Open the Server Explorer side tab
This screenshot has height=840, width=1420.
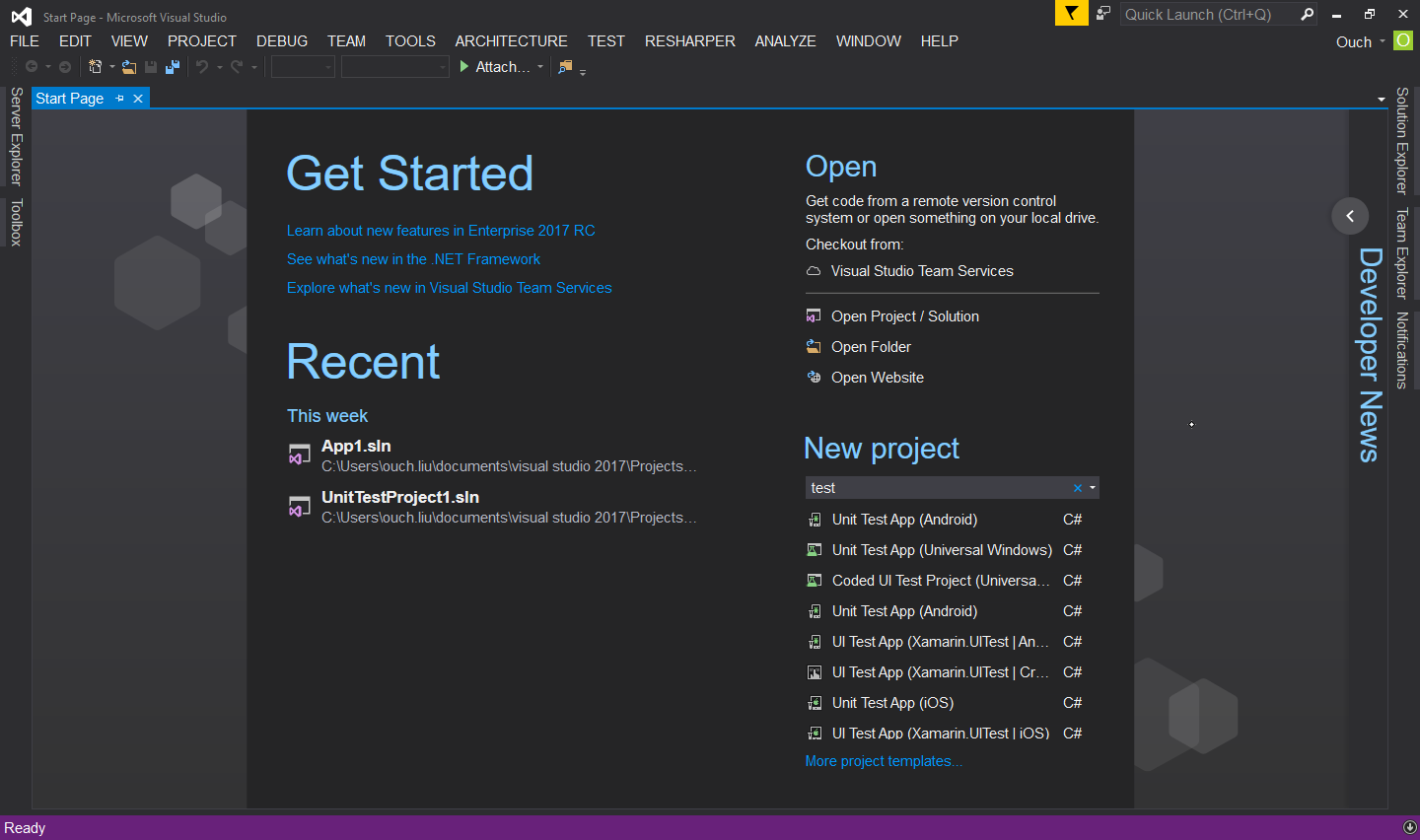[x=16, y=136]
